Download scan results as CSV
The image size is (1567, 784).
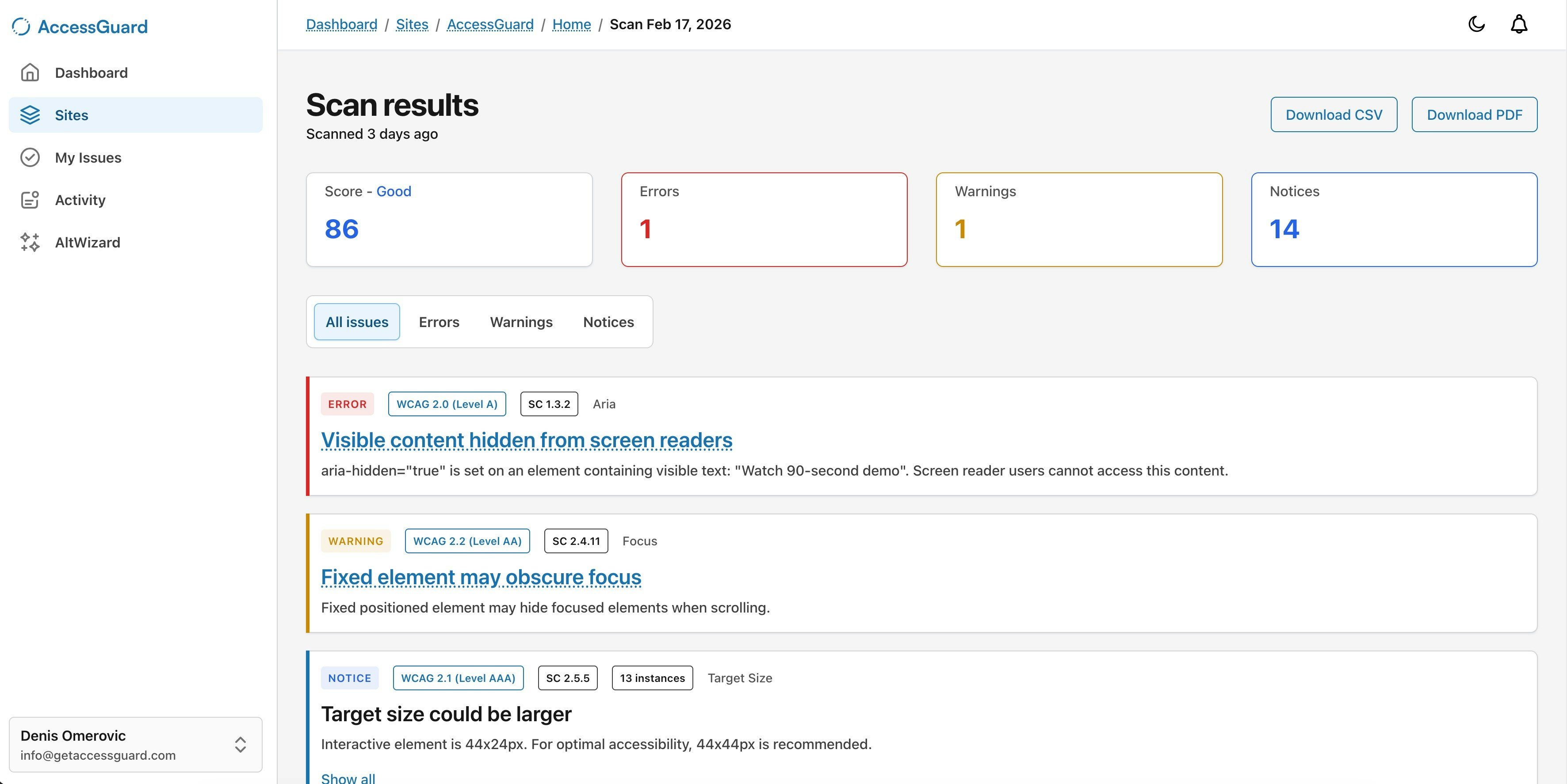[1334, 114]
